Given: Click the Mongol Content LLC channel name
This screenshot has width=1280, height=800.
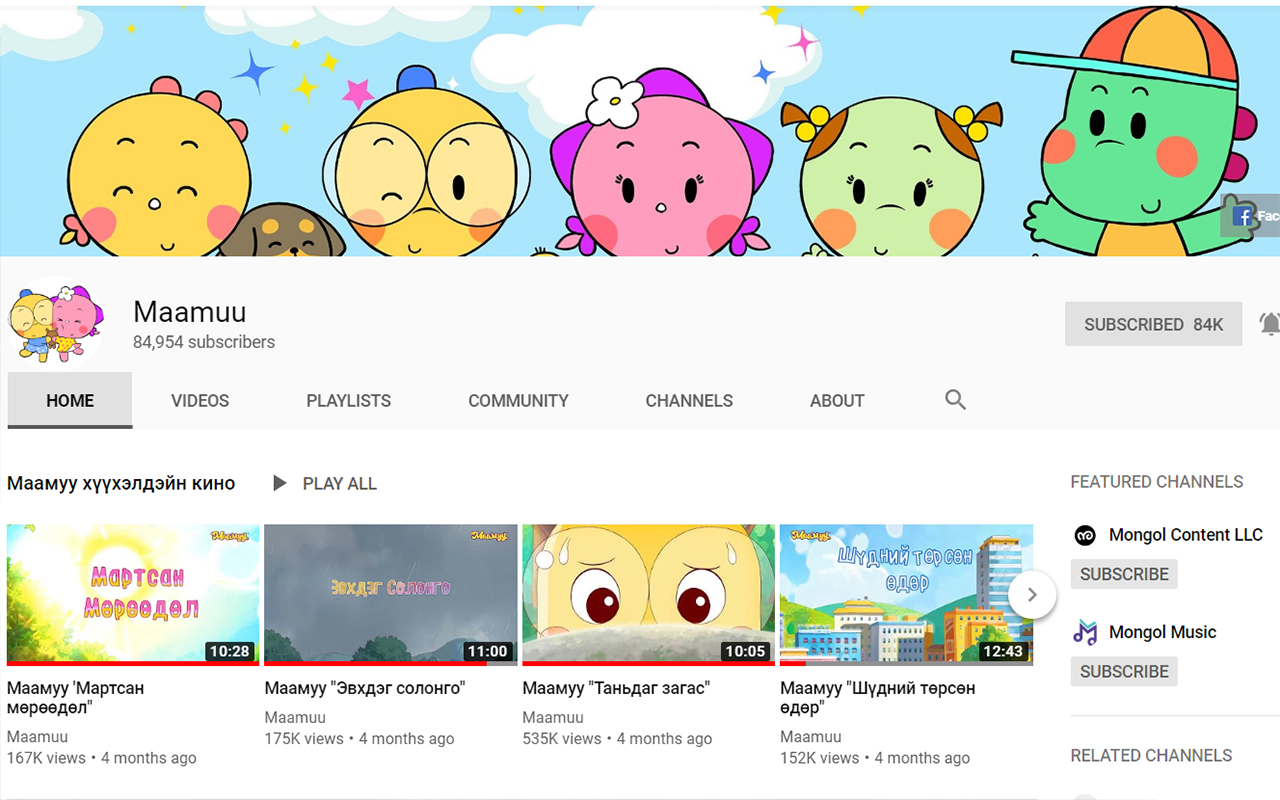Looking at the screenshot, I should coord(1186,535).
